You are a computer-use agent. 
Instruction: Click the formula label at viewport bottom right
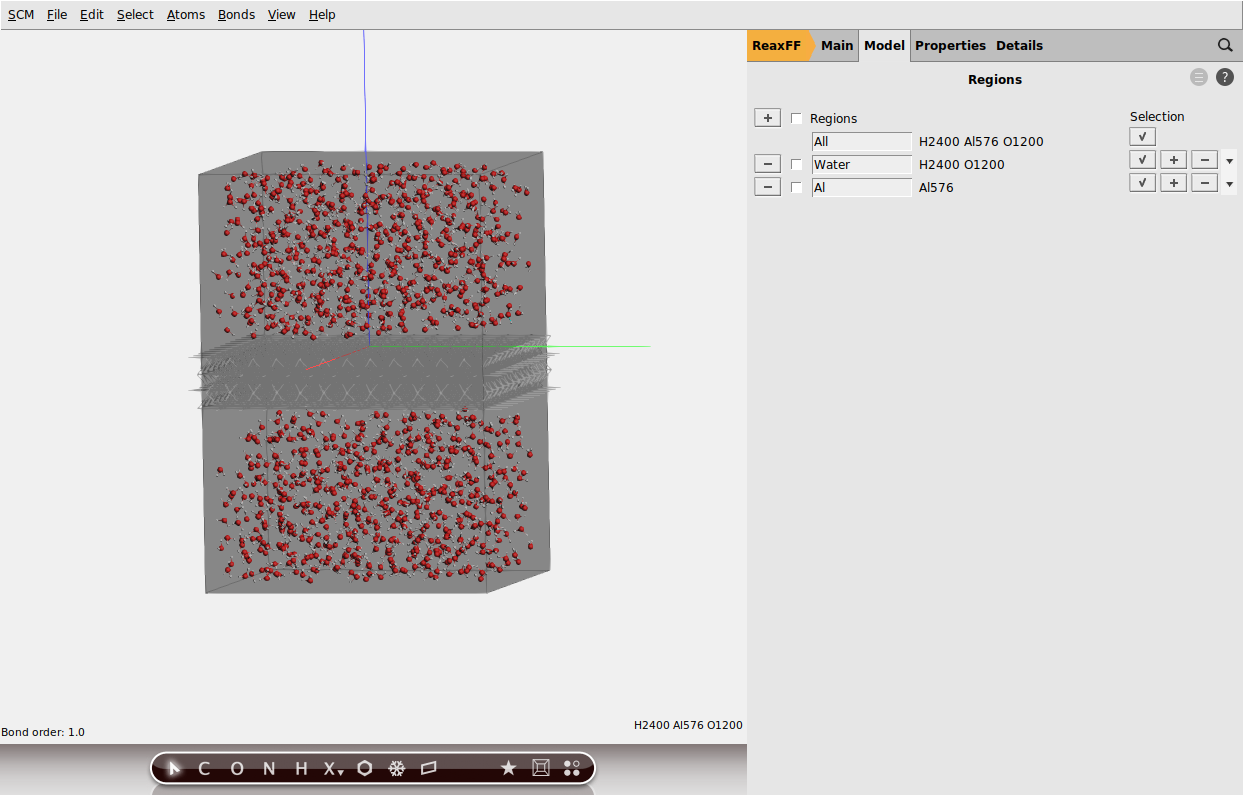coord(688,725)
